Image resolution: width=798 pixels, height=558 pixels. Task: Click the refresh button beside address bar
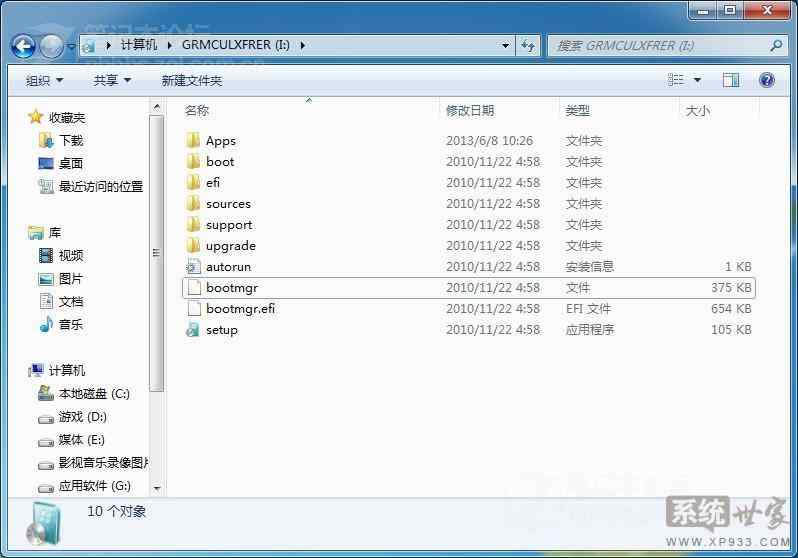click(x=529, y=45)
